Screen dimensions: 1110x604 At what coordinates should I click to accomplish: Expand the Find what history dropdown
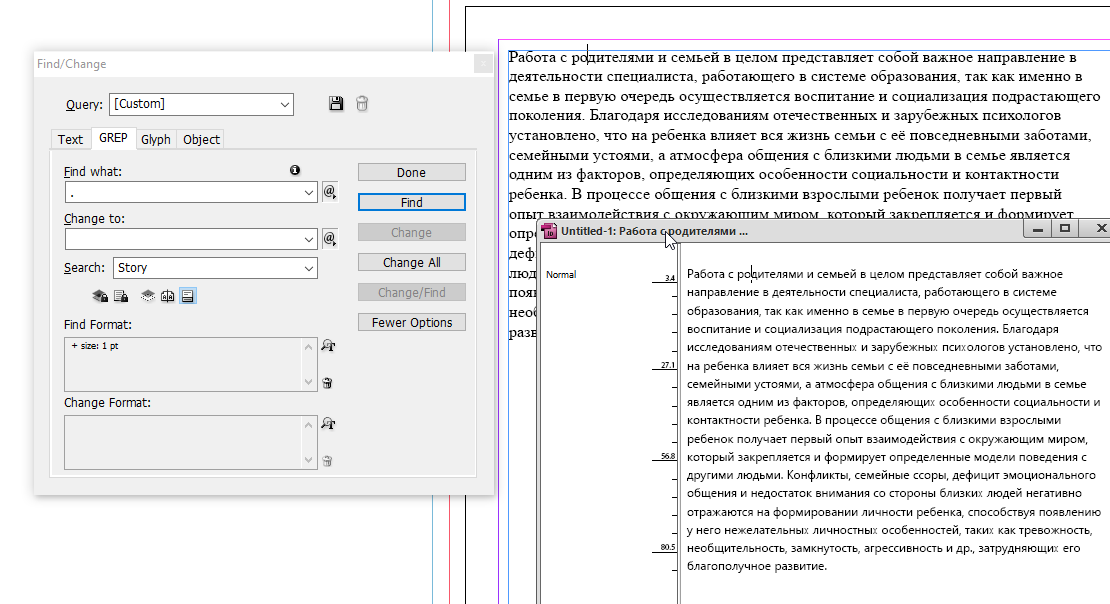308,192
